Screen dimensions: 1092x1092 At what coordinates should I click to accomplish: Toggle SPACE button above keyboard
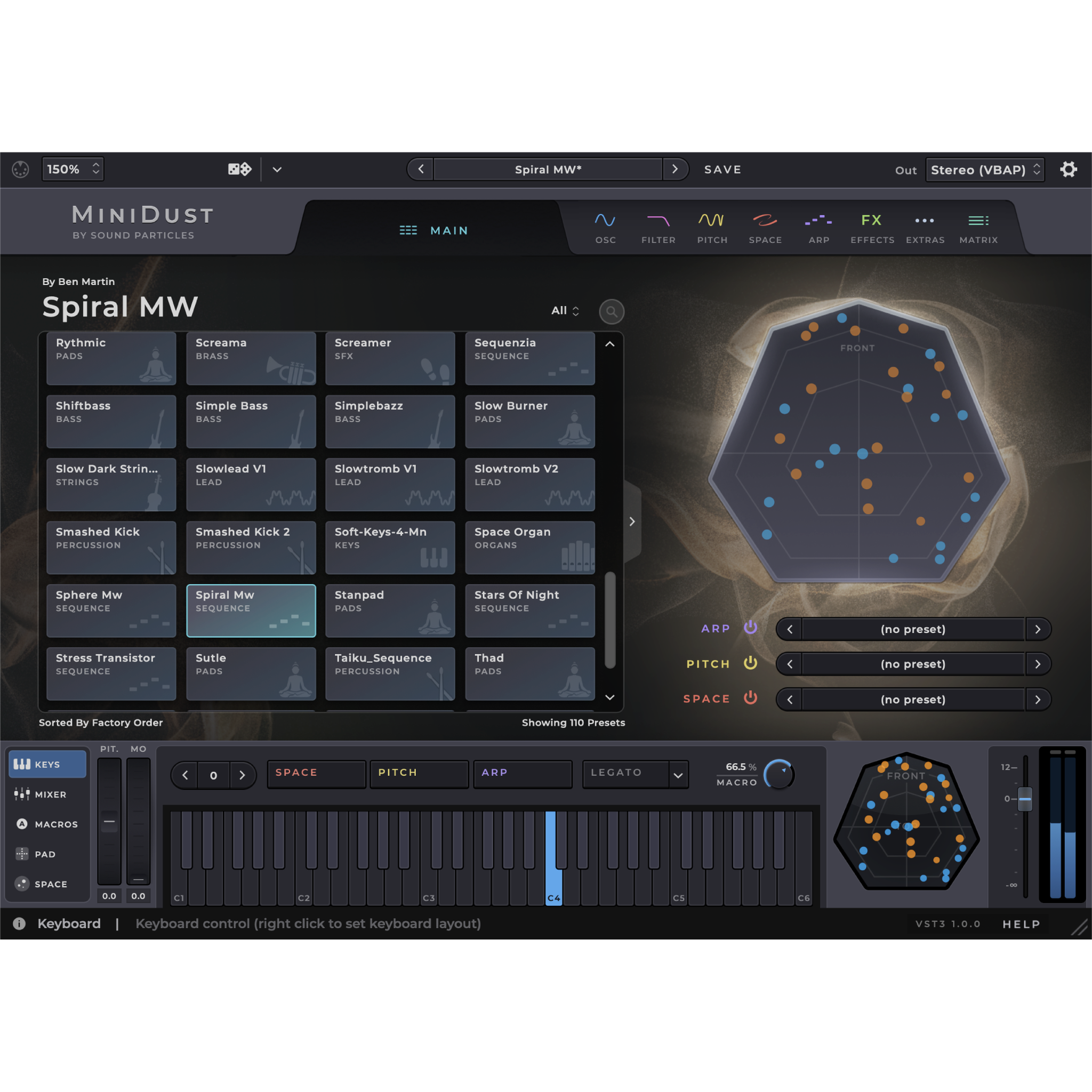point(317,773)
